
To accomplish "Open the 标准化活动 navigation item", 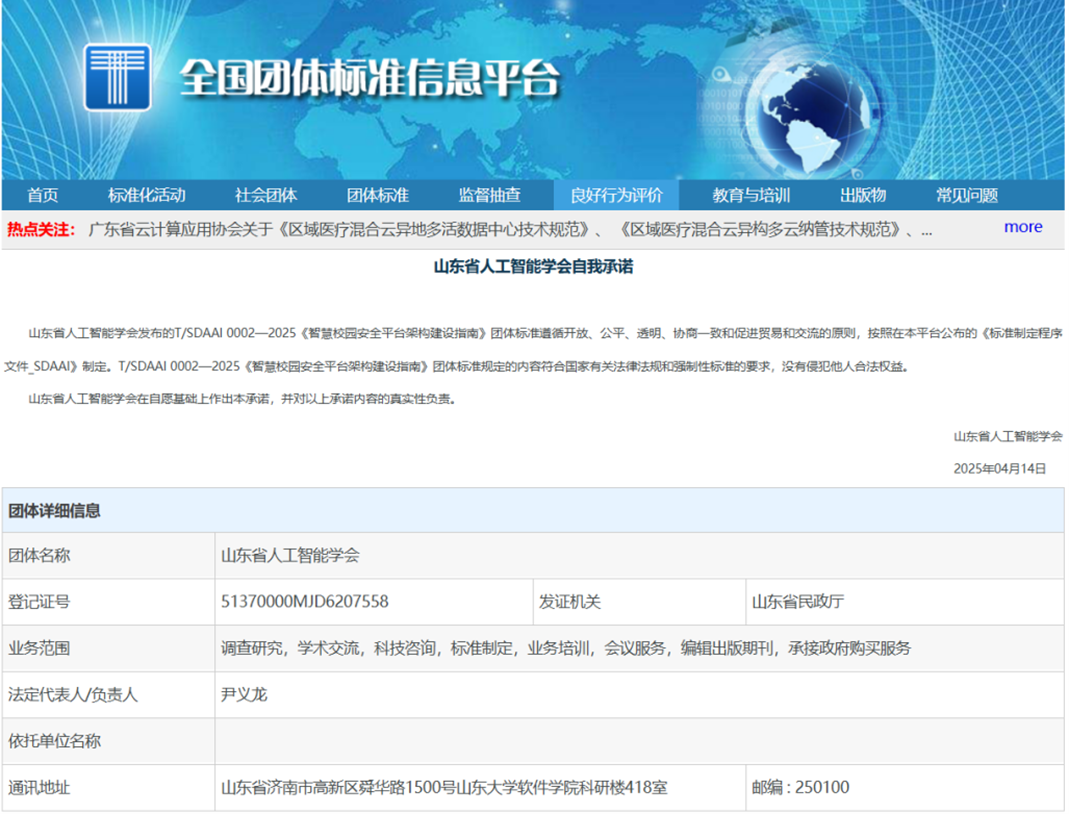I will (147, 196).
